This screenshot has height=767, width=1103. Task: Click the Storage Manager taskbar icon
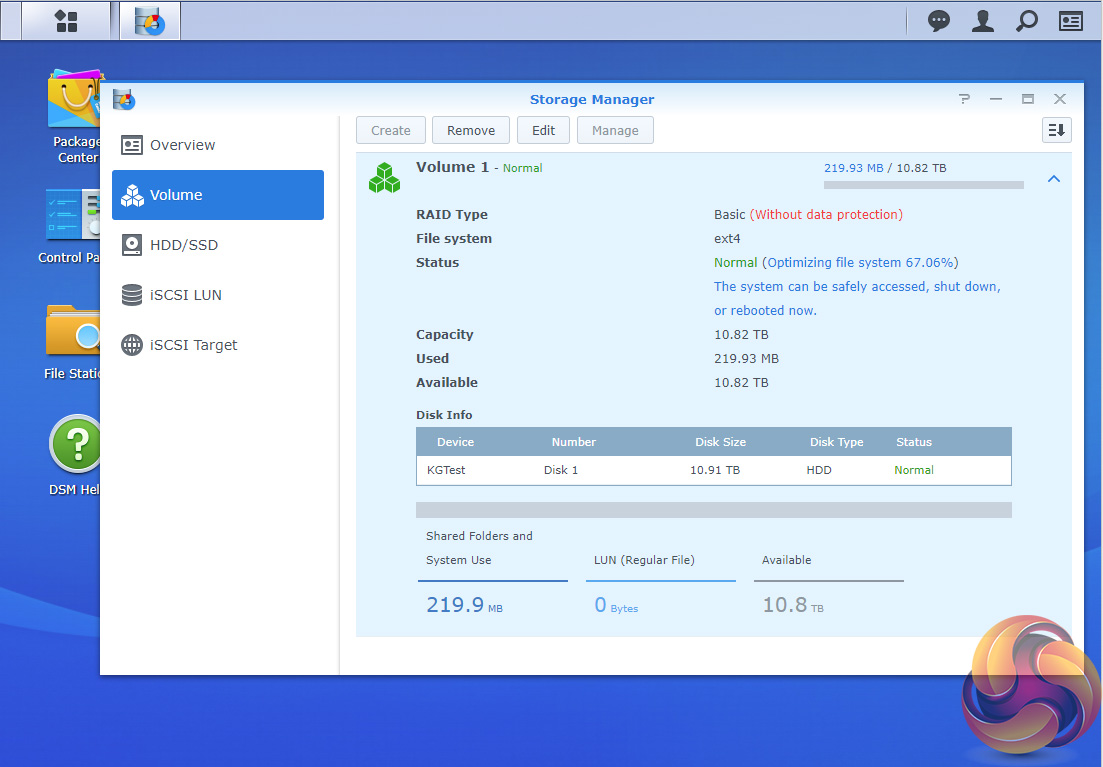150,20
